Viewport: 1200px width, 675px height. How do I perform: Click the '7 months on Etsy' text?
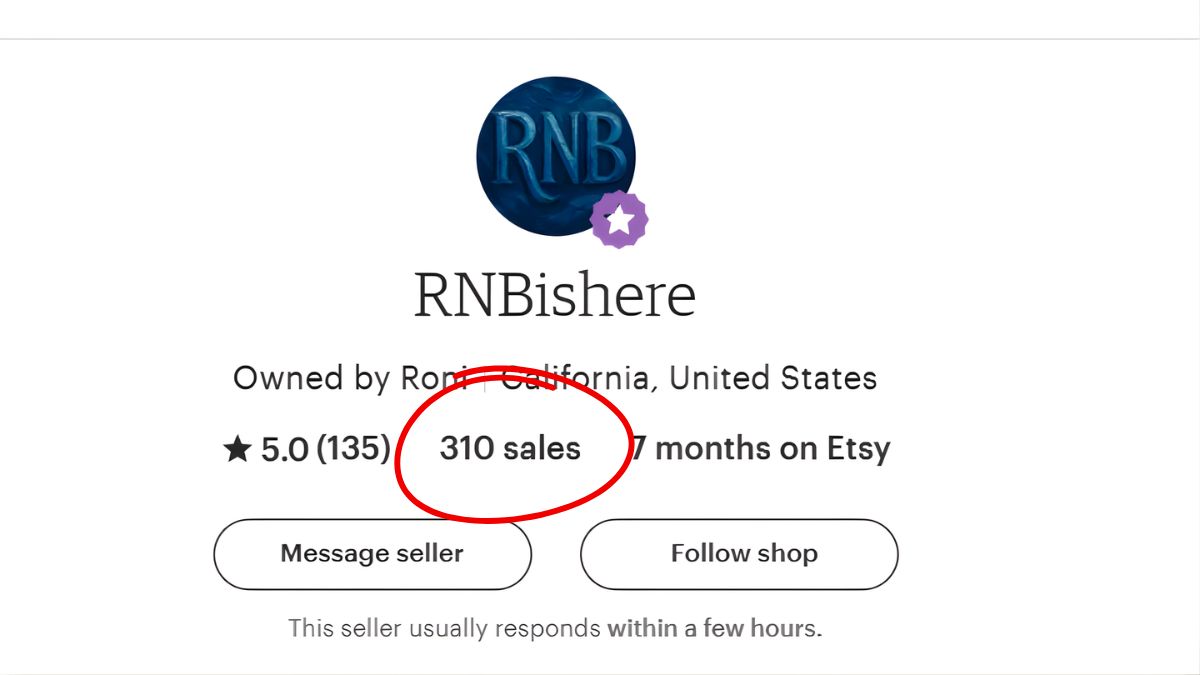(x=760, y=449)
